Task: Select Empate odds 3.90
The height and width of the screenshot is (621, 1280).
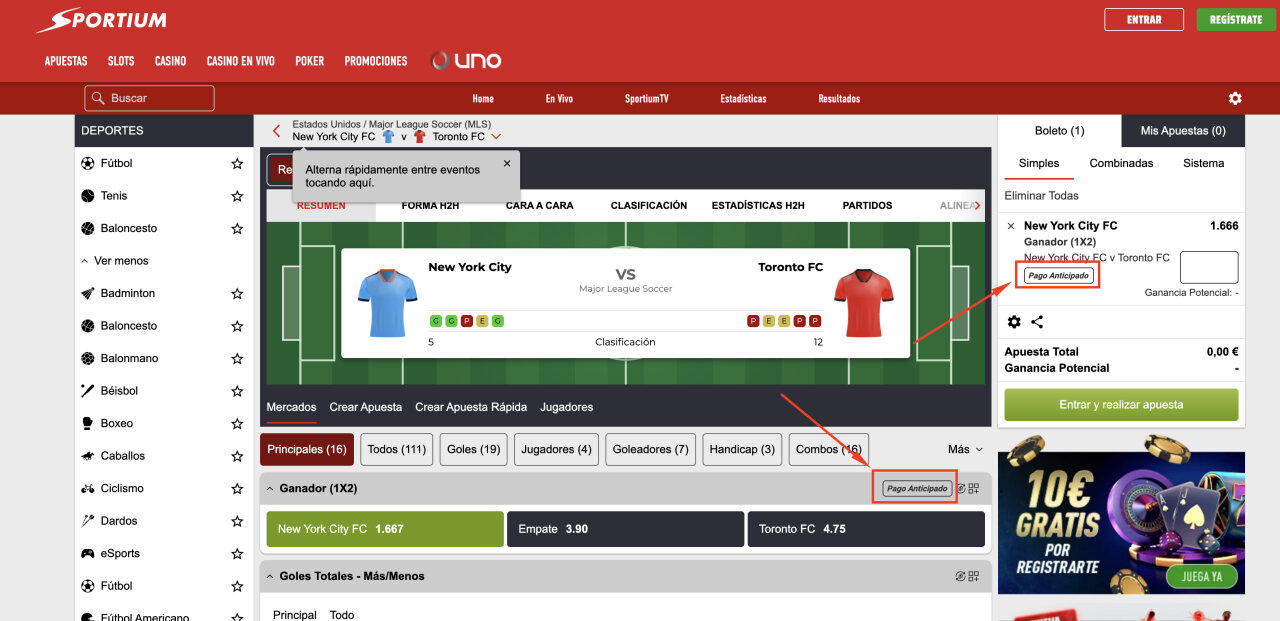Action: (626, 529)
